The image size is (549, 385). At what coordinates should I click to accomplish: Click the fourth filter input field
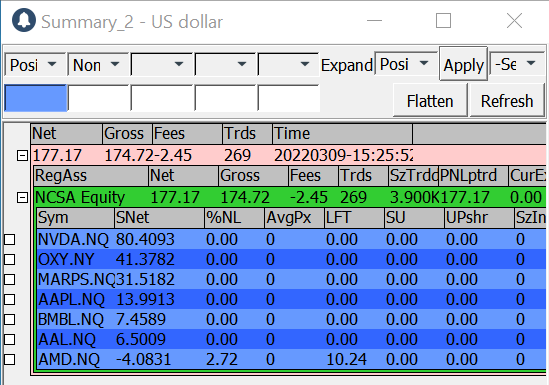(x=225, y=98)
